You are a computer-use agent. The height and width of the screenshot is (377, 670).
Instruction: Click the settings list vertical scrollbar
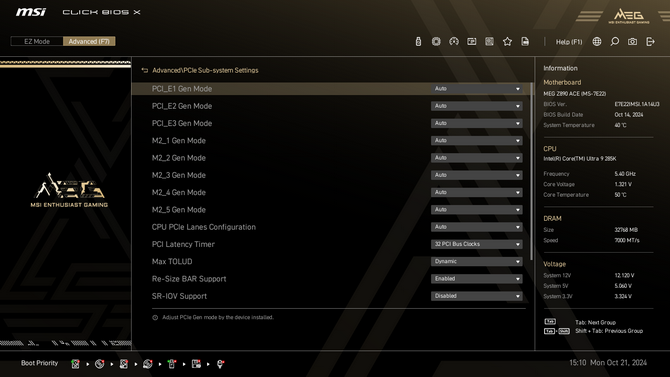point(532,171)
